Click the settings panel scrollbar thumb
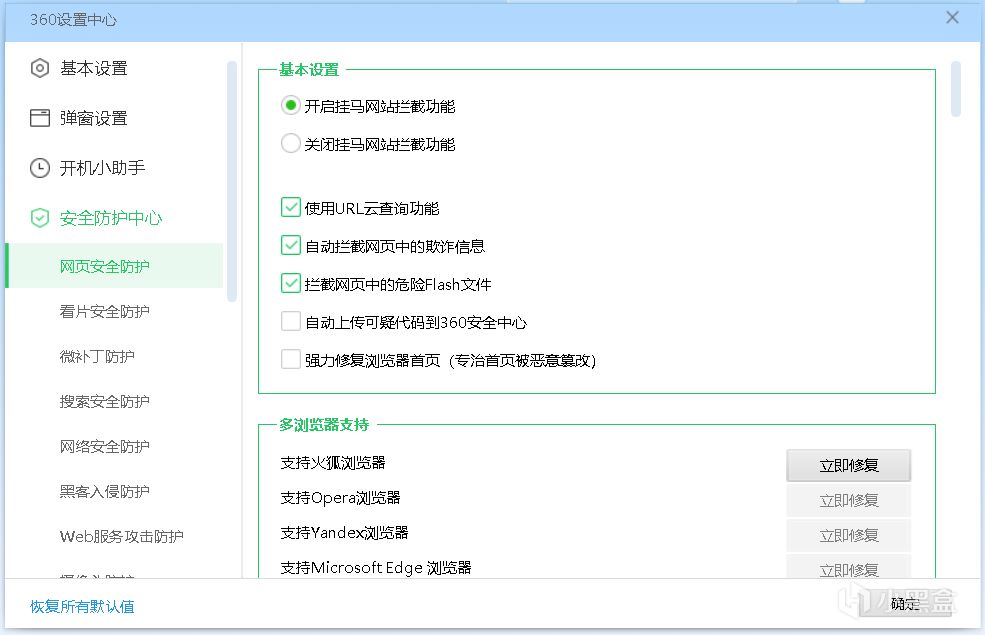 [955, 89]
